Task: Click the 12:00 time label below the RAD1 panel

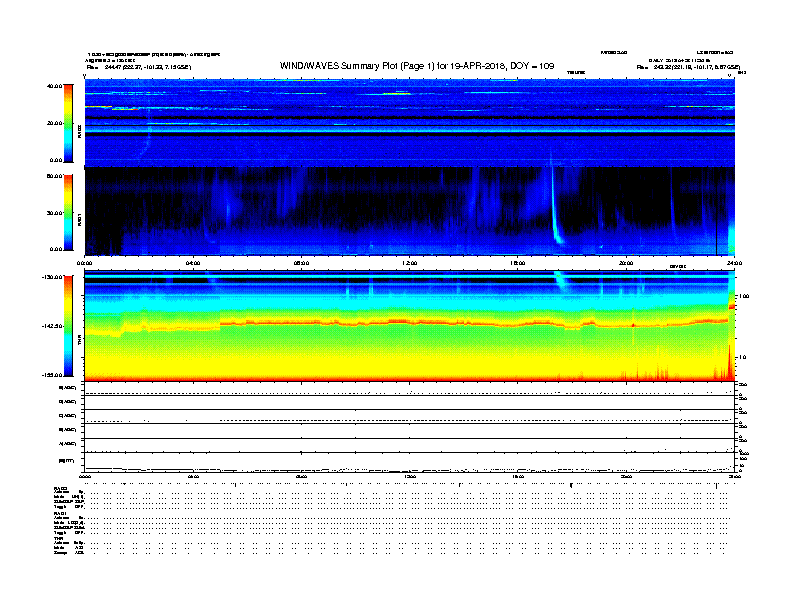Action: [410, 263]
